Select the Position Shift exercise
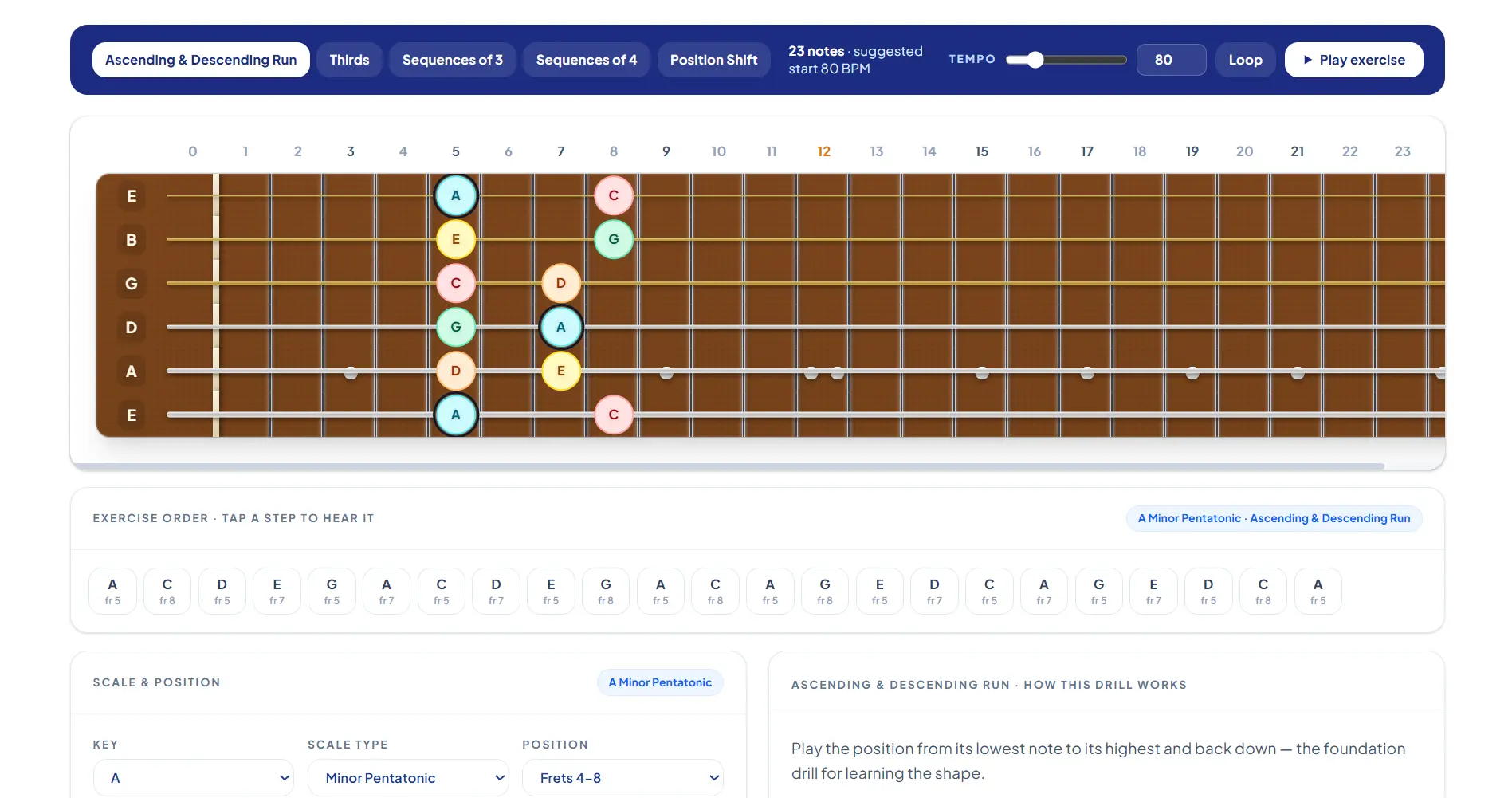The image size is (1512, 798). pos(713,60)
